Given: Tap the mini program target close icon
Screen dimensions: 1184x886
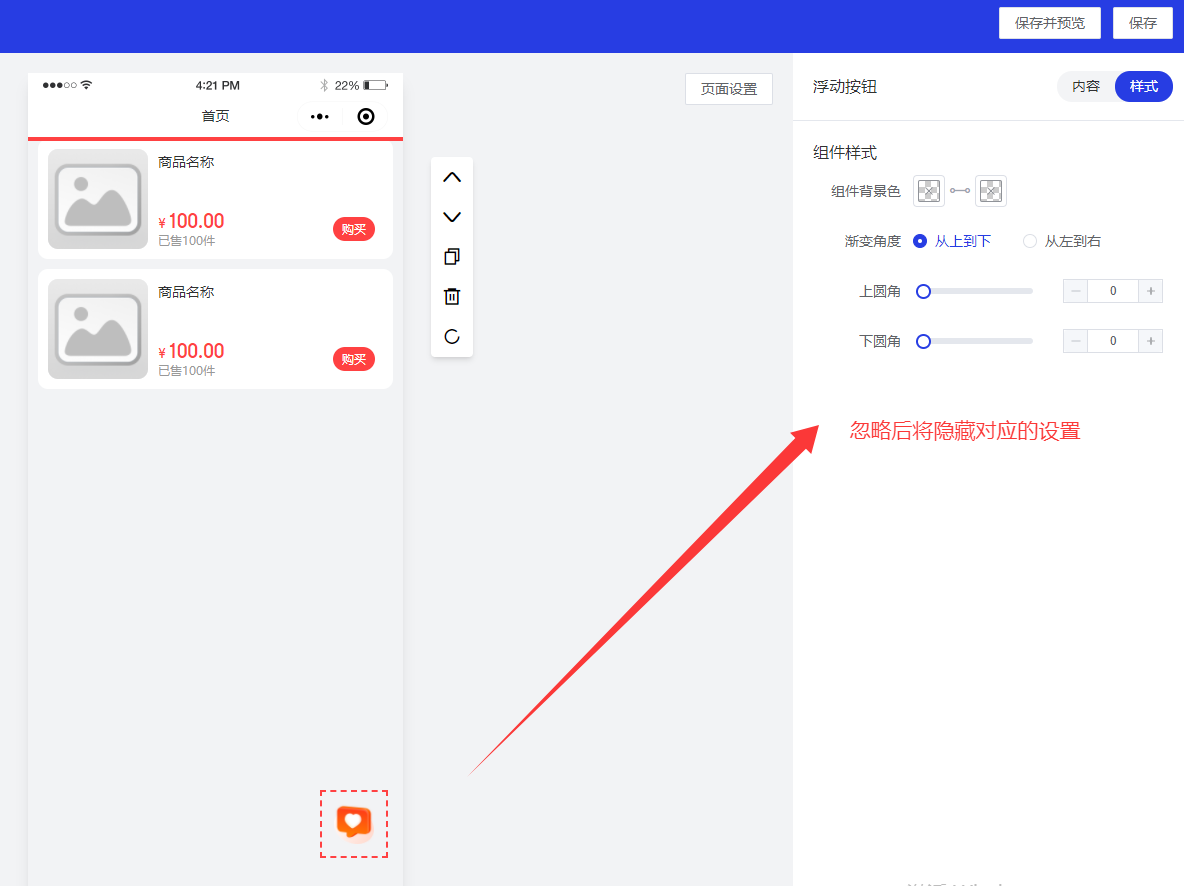Looking at the screenshot, I should point(365,116).
